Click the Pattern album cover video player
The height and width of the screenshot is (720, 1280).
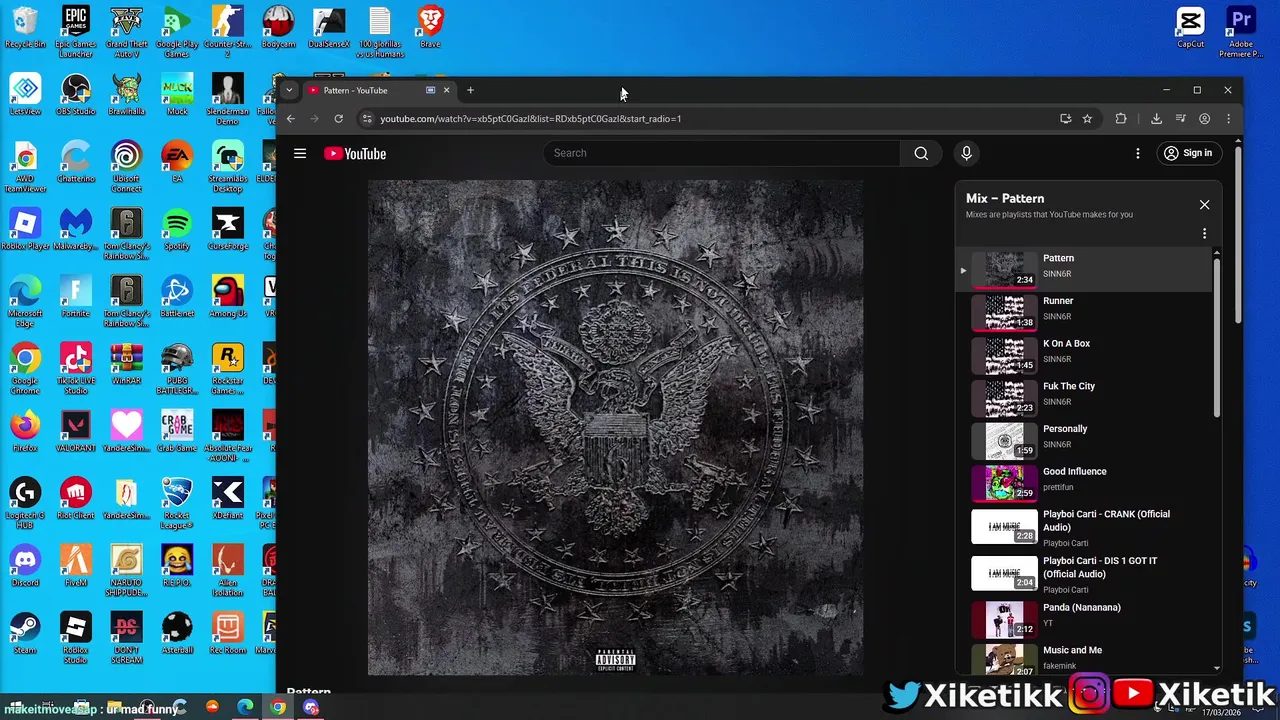coord(615,427)
